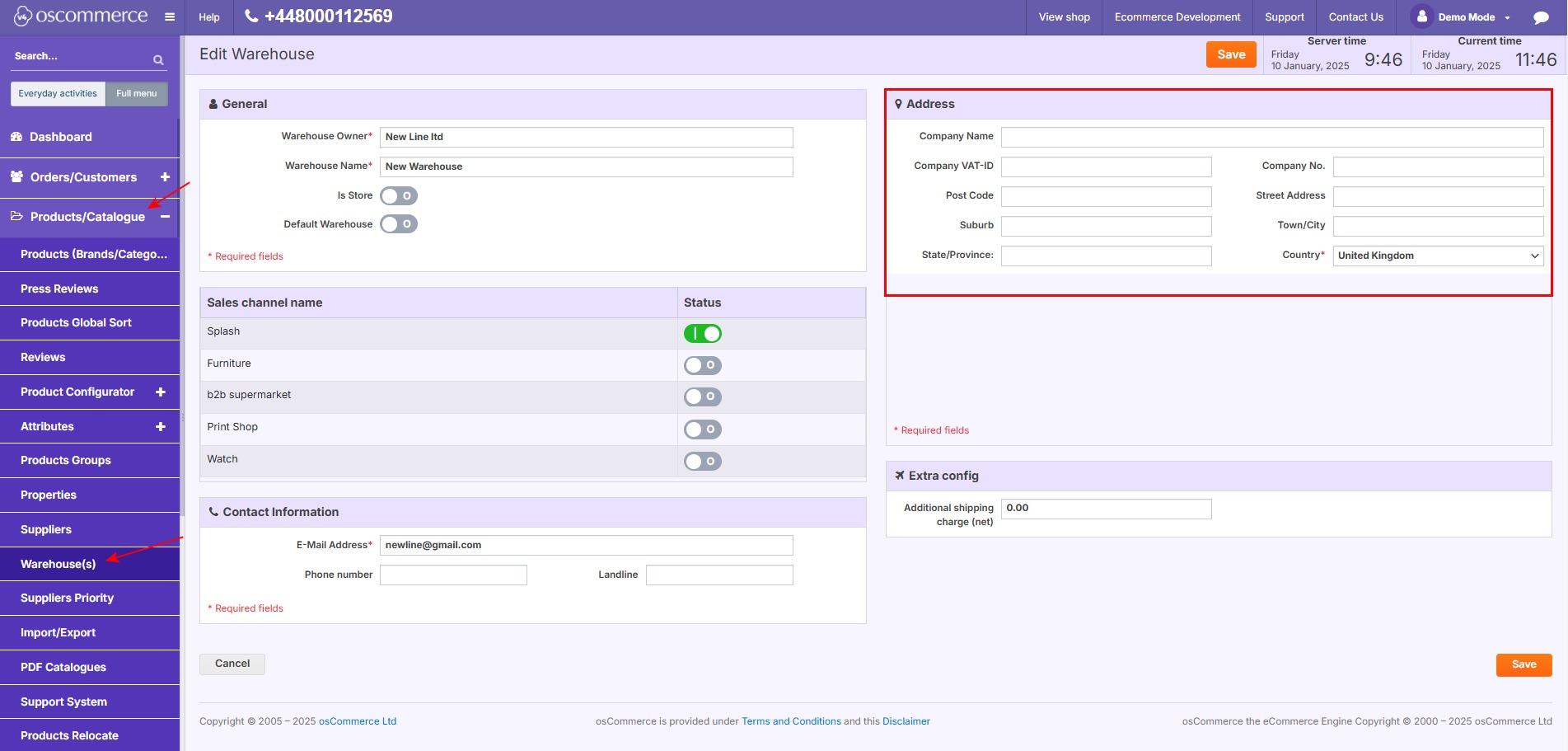Click the Company Name input field

point(1271,137)
